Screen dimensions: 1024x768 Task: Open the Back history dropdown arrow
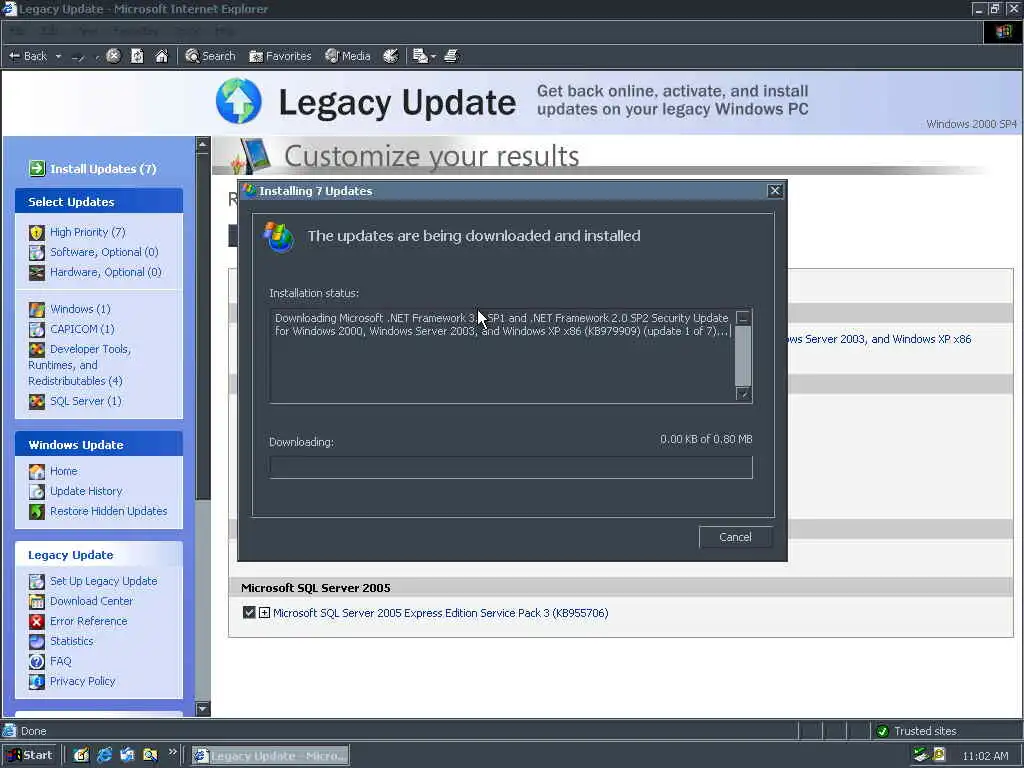pyautogui.click(x=58, y=57)
